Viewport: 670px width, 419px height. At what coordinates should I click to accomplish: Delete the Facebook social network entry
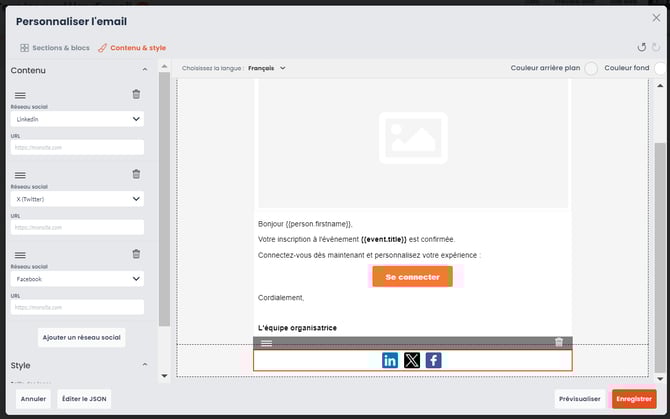pos(136,254)
